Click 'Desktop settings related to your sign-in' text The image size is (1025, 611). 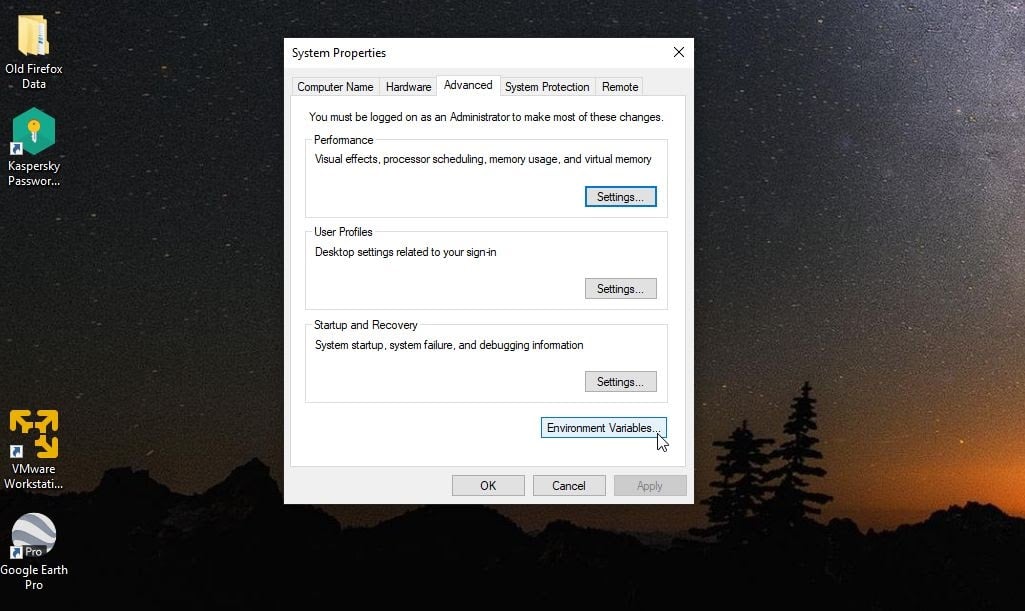tap(405, 252)
